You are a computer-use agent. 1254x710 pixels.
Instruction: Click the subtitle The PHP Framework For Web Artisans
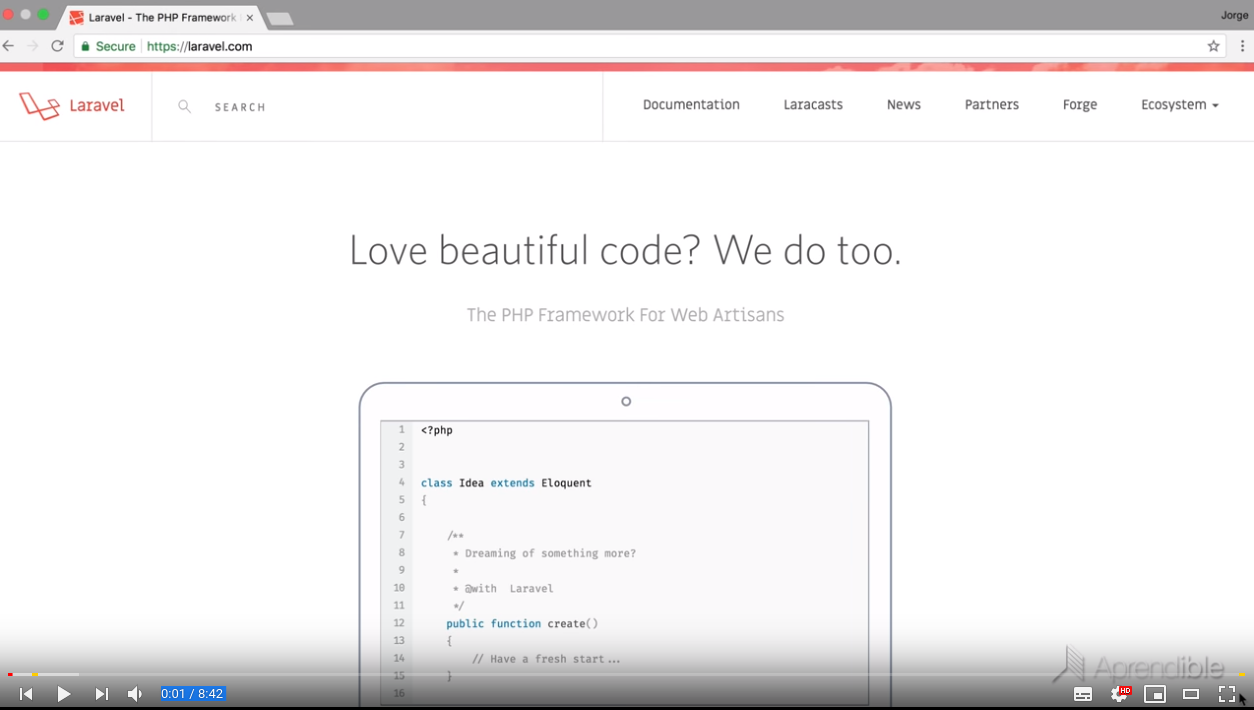click(x=625, y=315)
